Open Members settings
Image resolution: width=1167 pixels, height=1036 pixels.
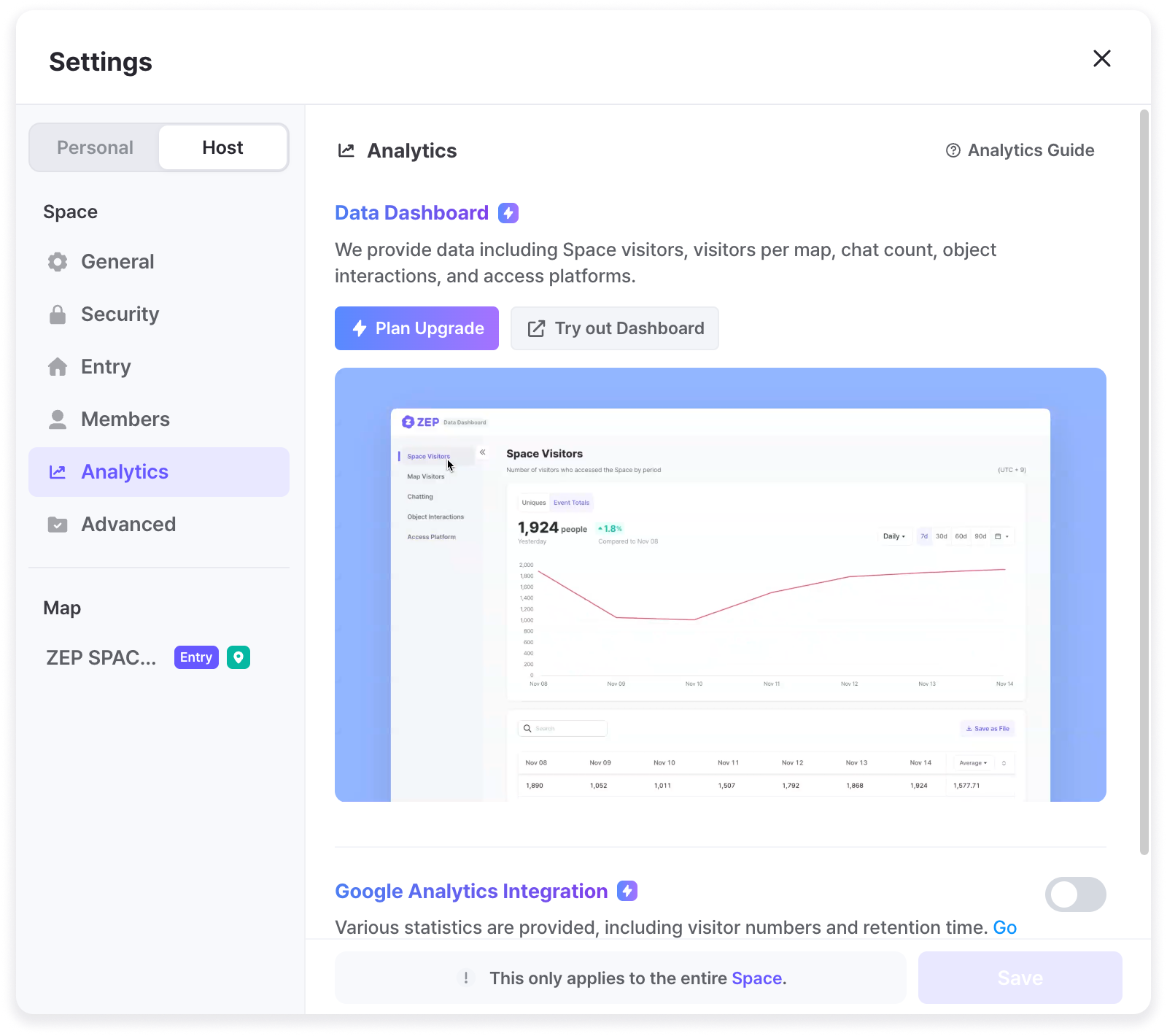(159, 419)
